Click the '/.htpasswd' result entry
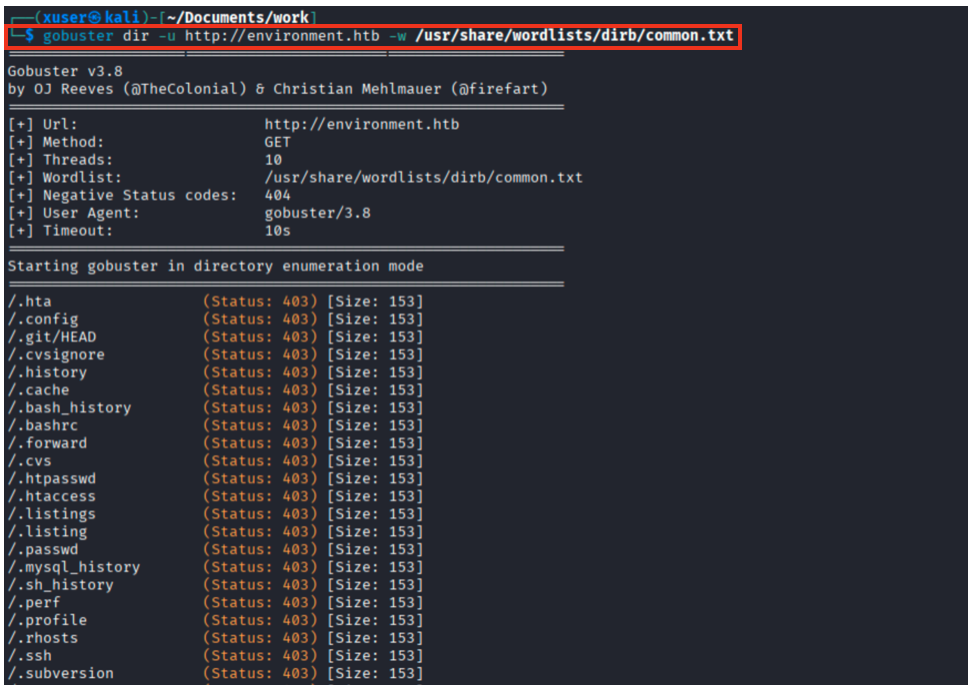Image resolution: width=972 pixels, height=692 pixels. click(52, 479)
